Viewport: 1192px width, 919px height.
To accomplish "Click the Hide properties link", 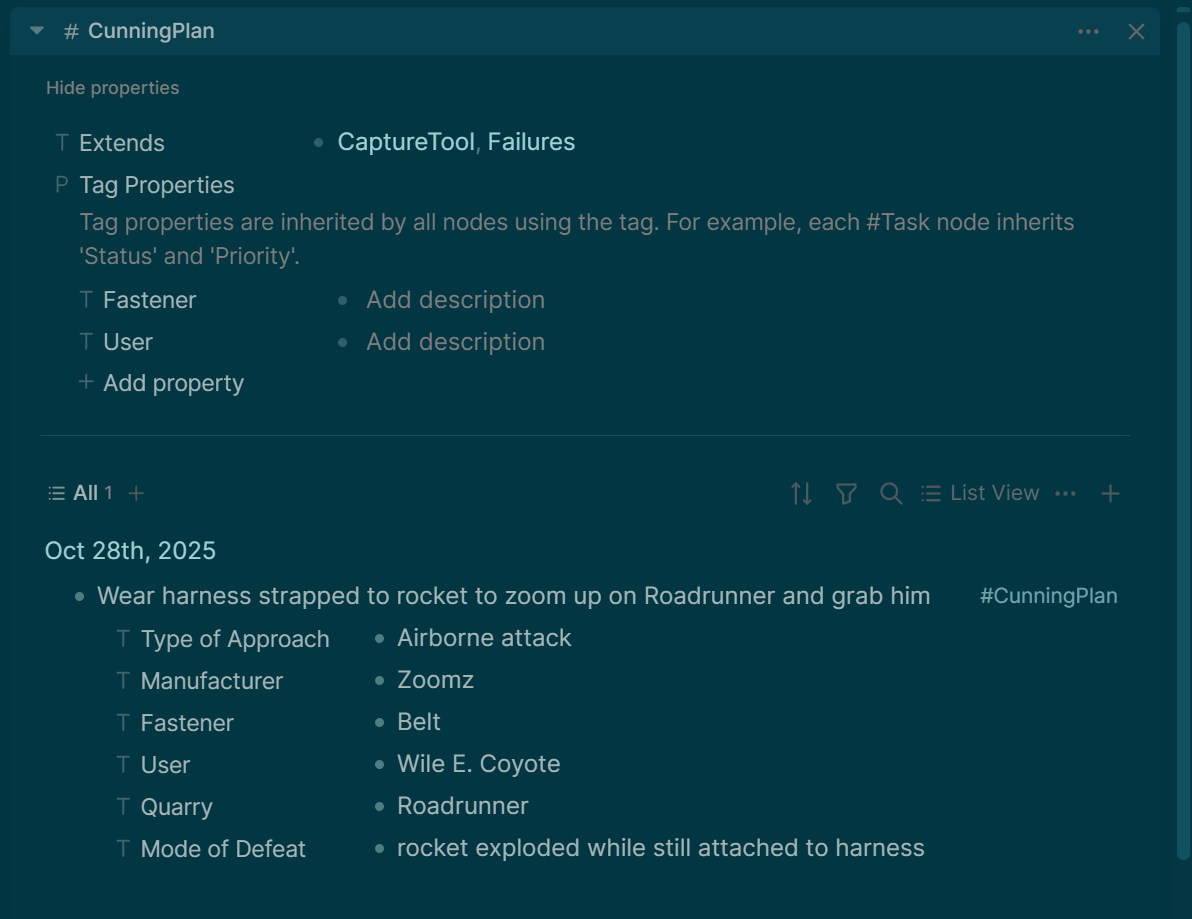I will click(112, 88).
